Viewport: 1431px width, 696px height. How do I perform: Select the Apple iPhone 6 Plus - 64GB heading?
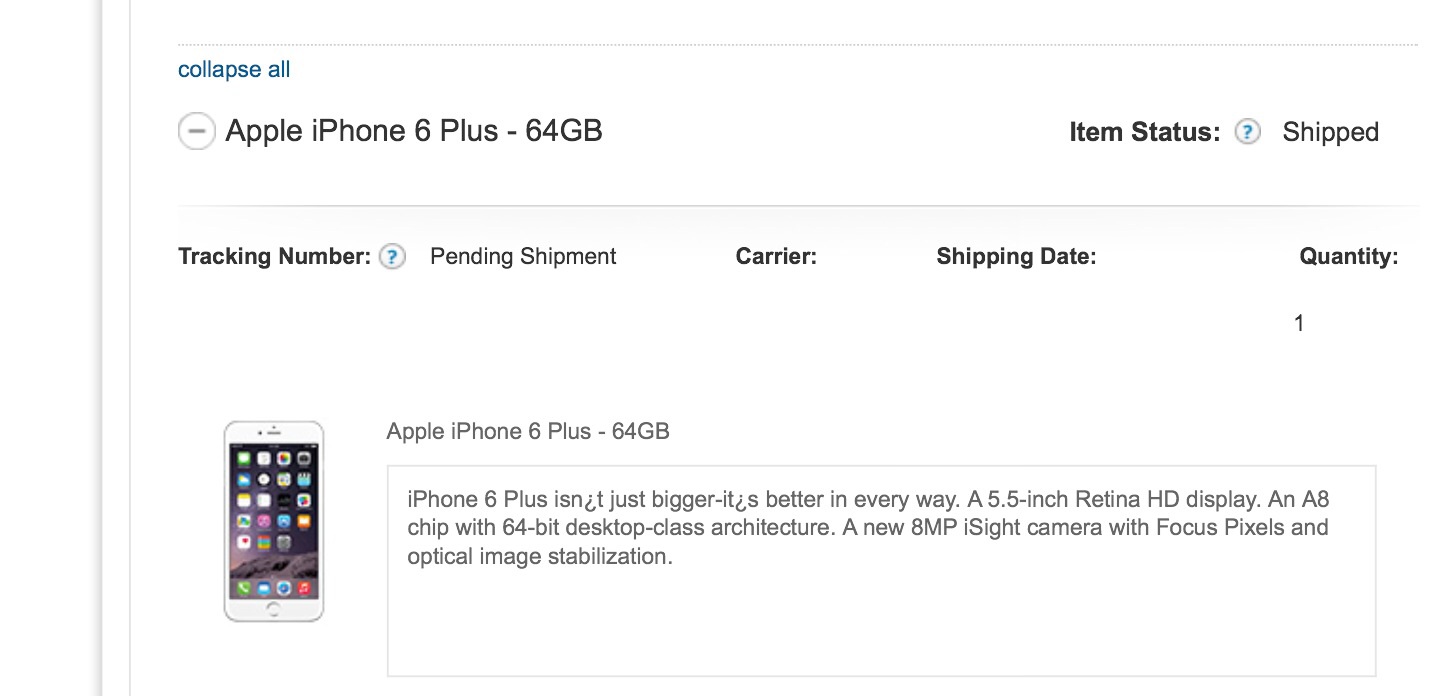coord(414,131)
